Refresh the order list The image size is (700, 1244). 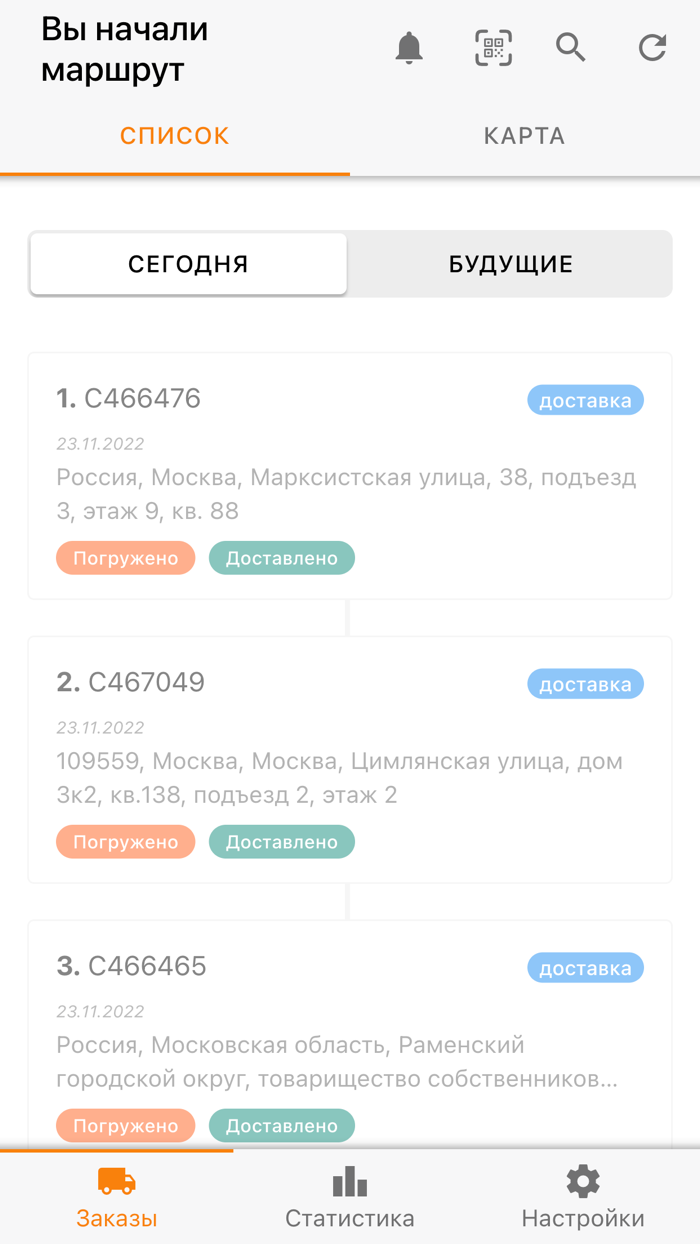click(x=651, y=47)
